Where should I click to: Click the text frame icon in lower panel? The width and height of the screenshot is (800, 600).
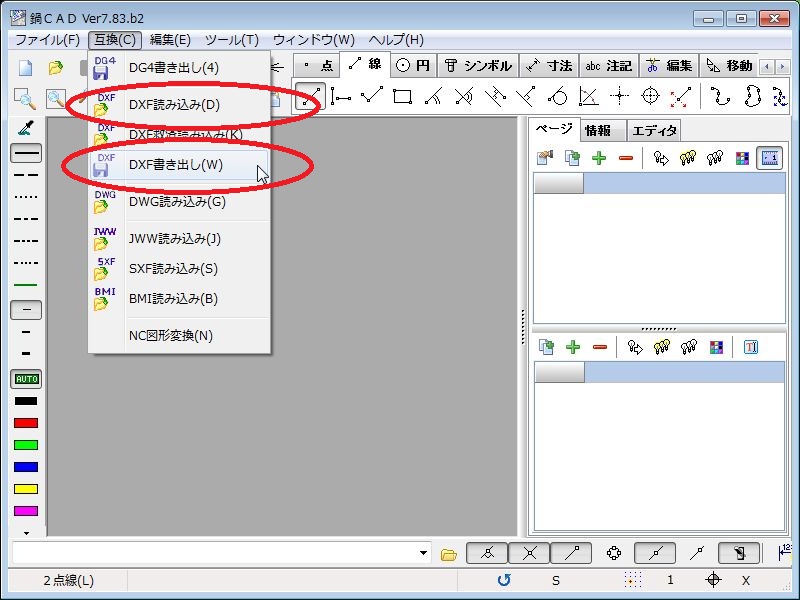coord(751,347)
